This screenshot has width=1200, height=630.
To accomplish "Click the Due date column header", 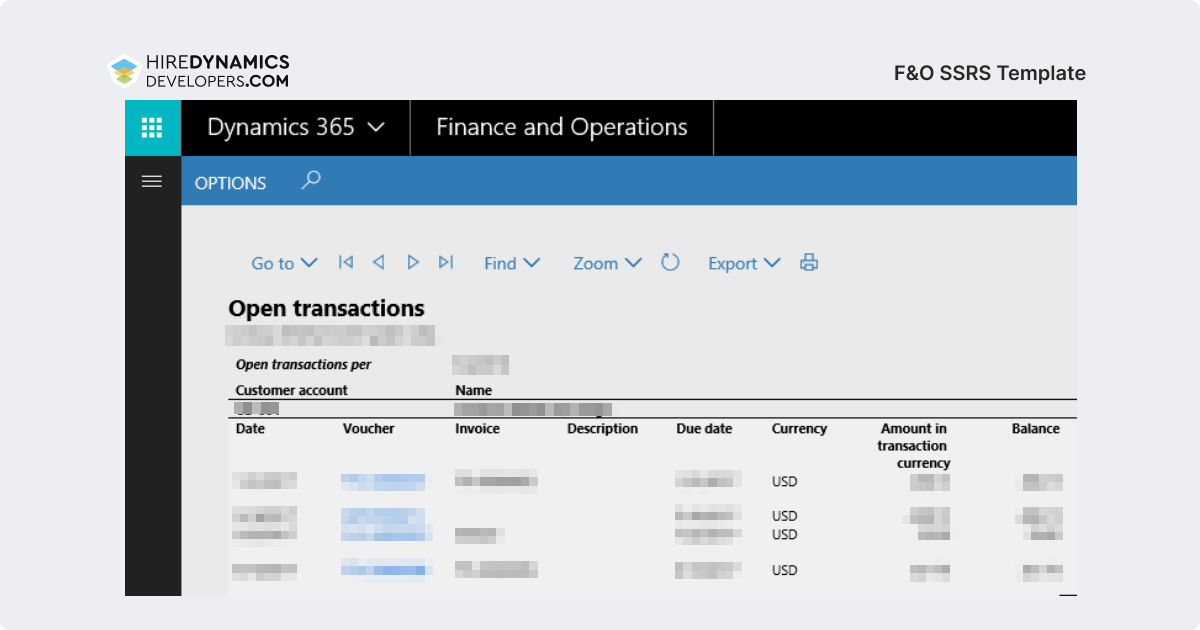I will [x=704, y=429].
